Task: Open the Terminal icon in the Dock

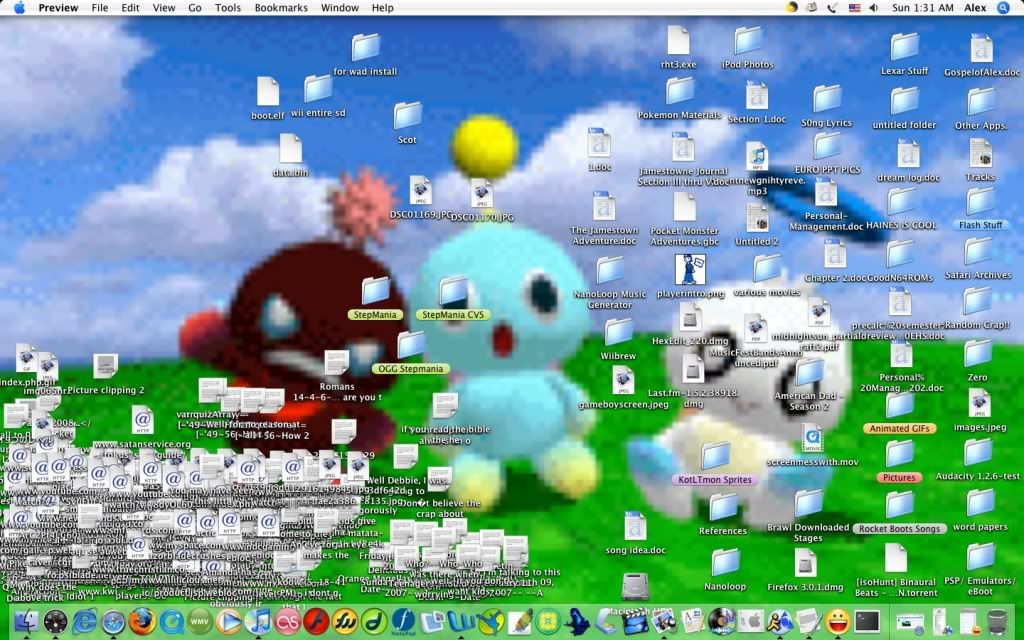Action: (x=867, y=621)
